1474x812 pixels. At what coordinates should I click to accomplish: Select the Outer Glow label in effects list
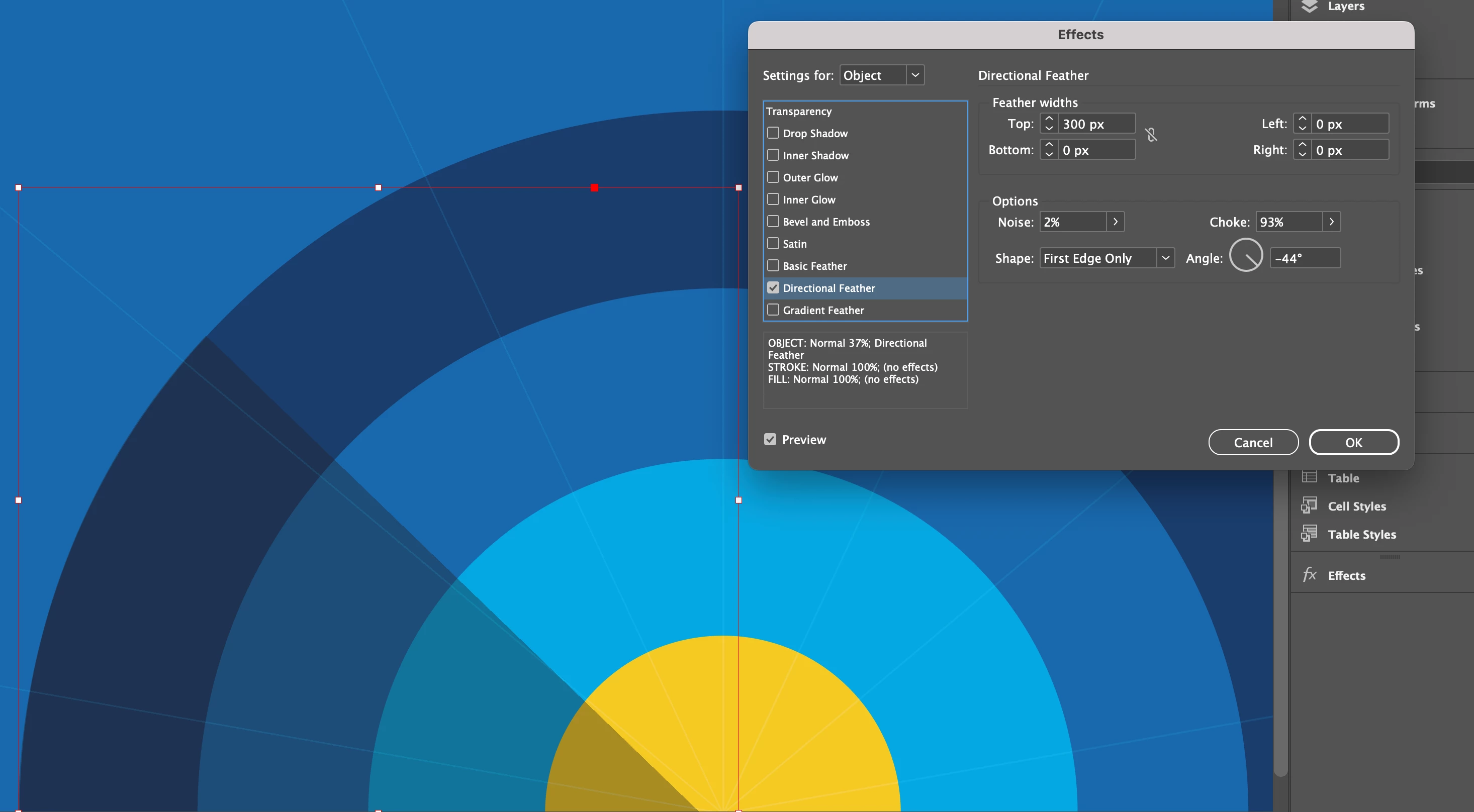coord(810,177)
